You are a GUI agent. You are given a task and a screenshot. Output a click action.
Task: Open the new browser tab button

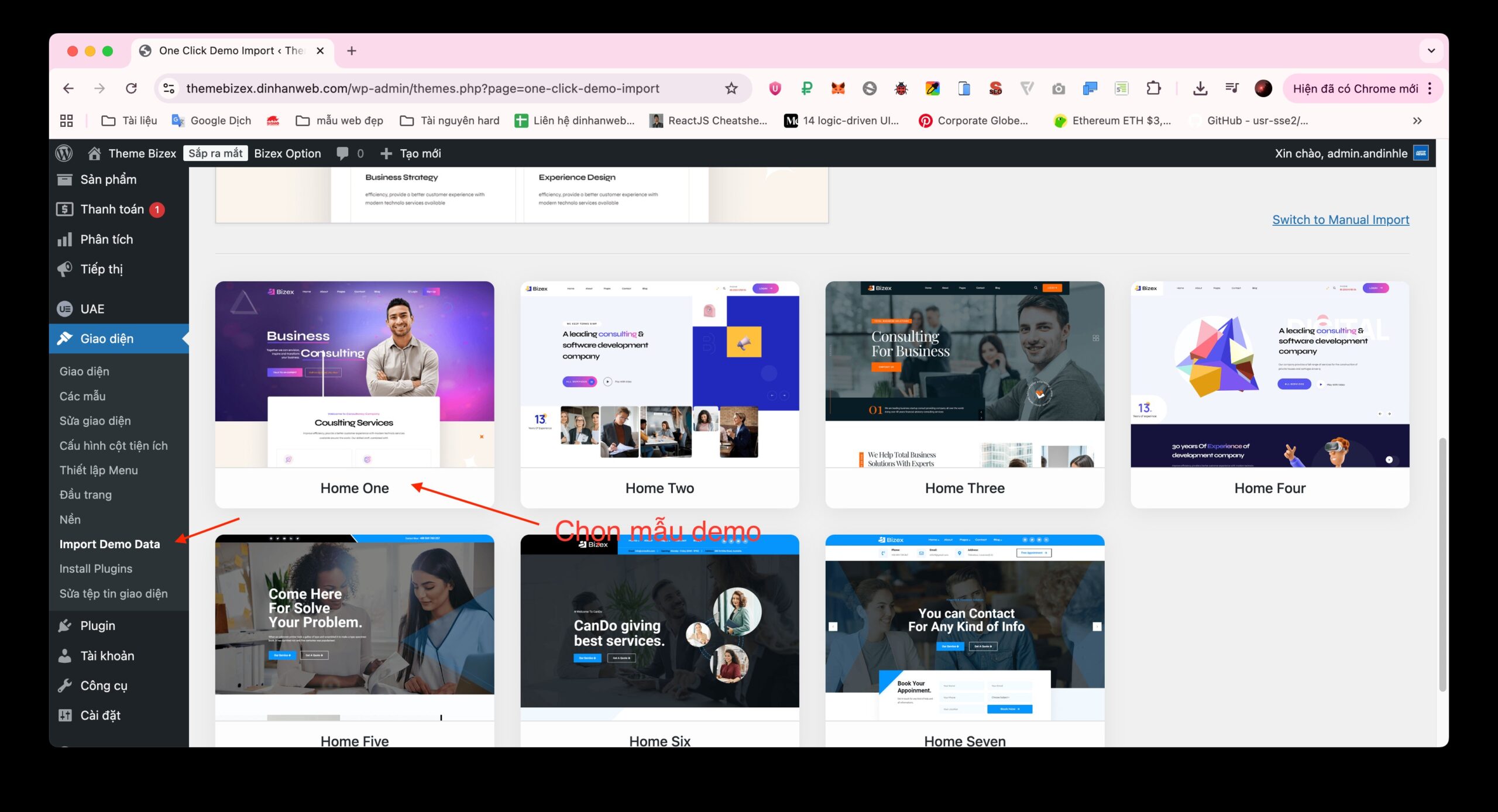(351, 51)
